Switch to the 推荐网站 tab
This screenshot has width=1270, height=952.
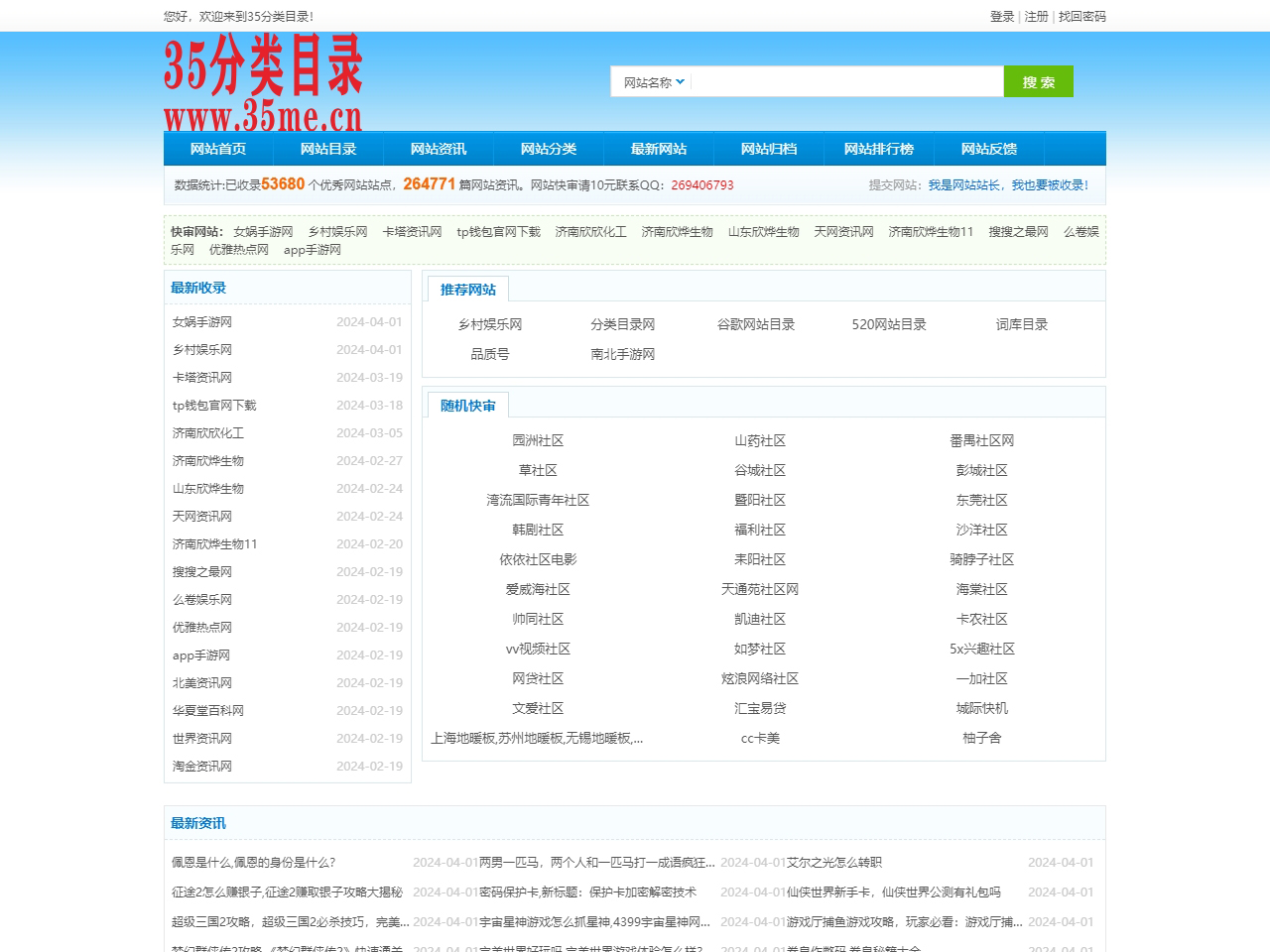pyautogui.click(x=468, y=290)
